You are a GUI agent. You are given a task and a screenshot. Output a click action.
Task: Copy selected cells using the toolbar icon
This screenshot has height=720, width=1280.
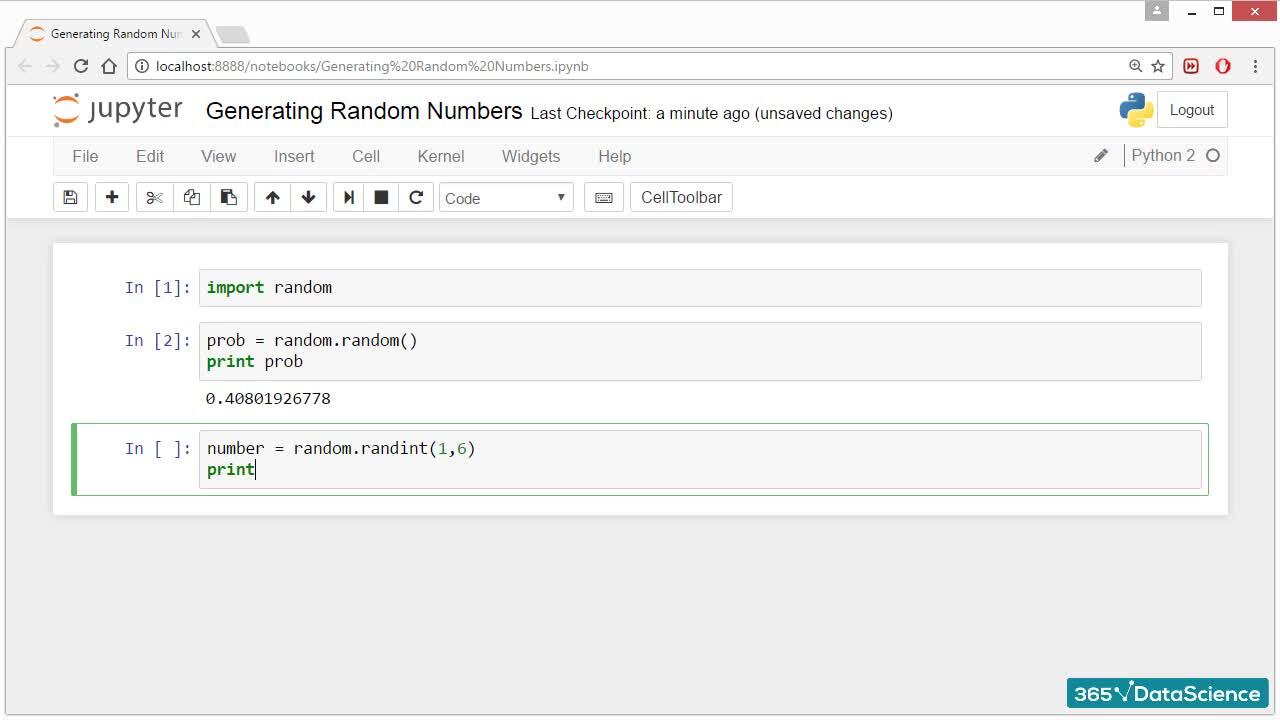point(192,197)
